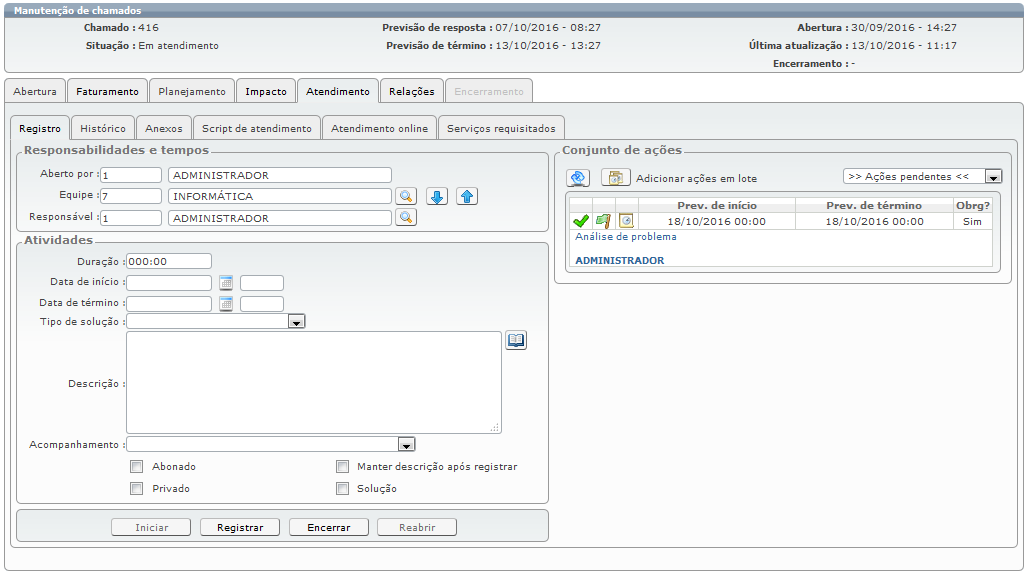Viewport: 1027px width, 575px height.
Task: Open the Tipo de solução dropdown
Action: tap(296, 322)
